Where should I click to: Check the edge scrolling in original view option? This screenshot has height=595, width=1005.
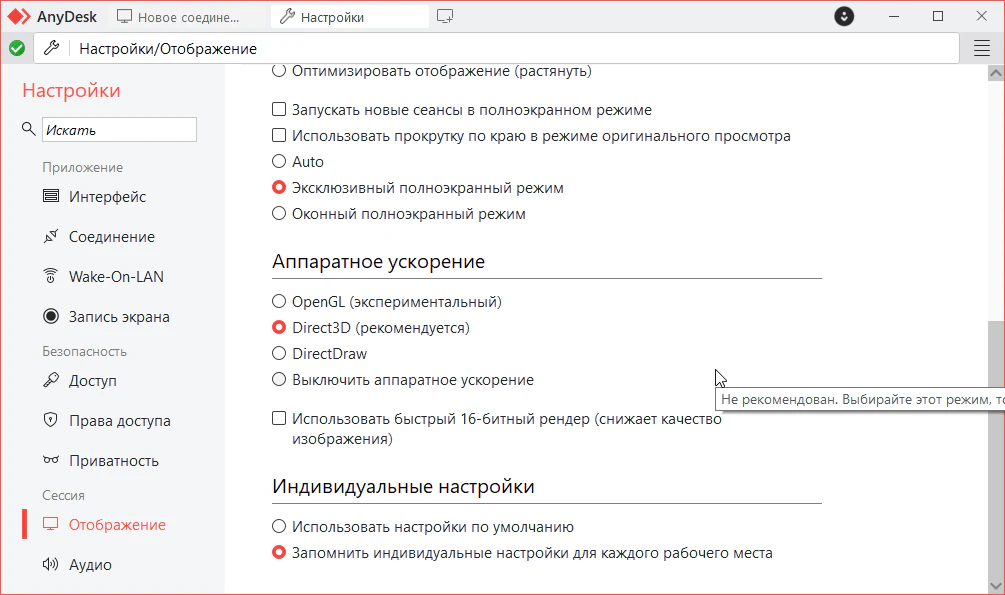click(x=280, y=136)
